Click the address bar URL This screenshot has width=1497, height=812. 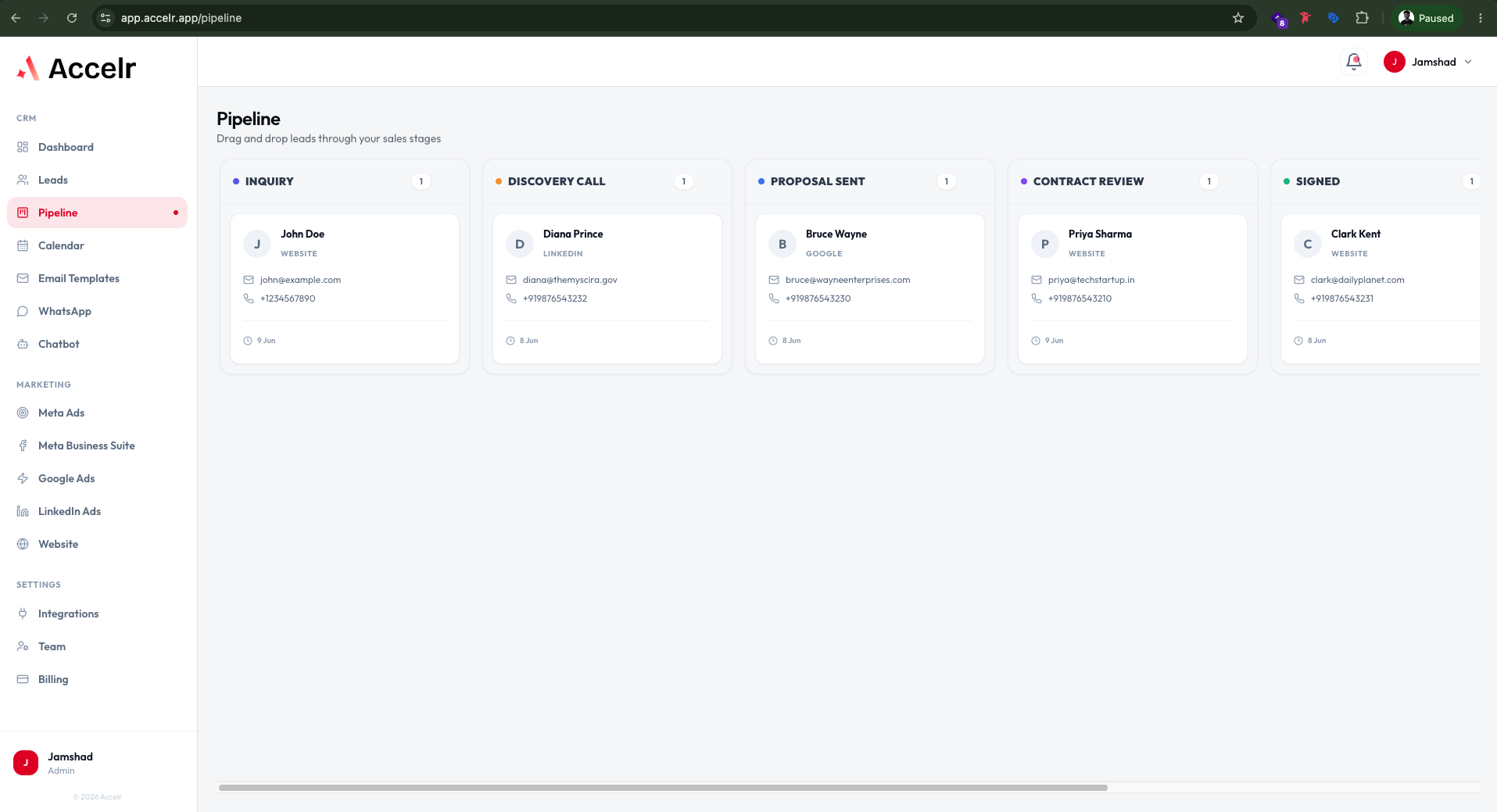181,18
